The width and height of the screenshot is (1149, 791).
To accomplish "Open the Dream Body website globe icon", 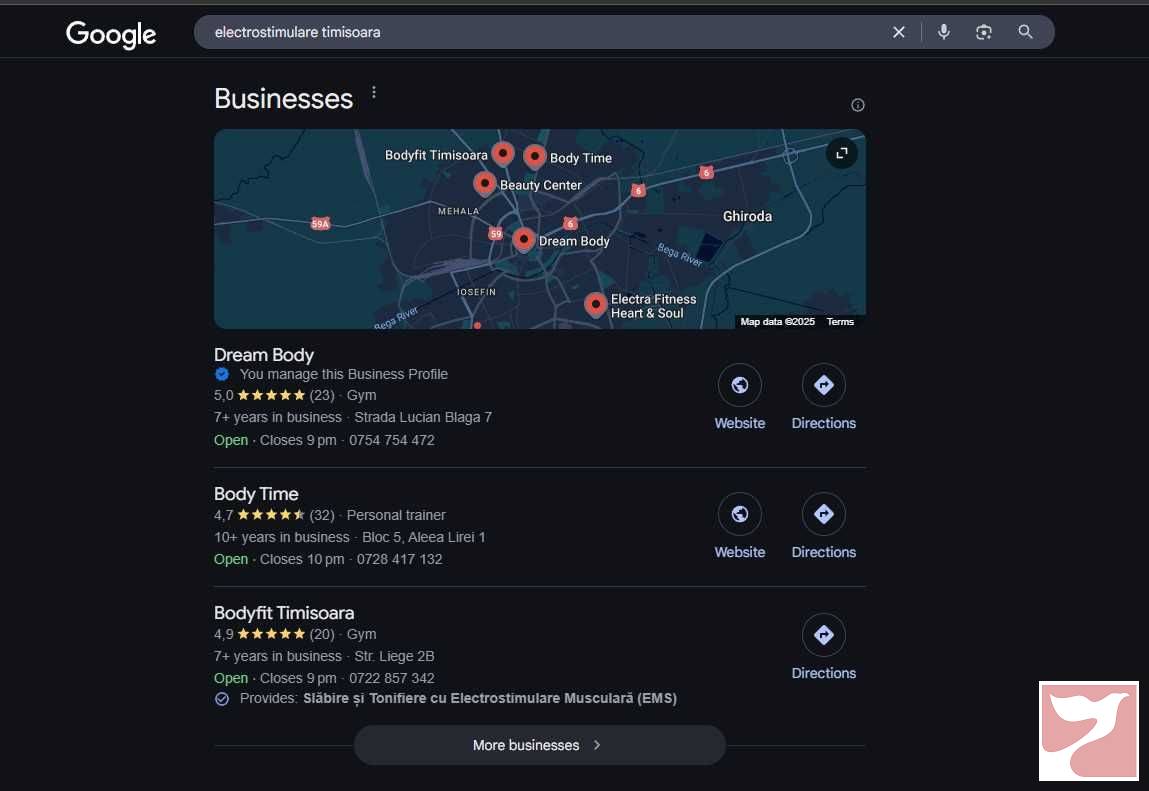I will (739, 385).
